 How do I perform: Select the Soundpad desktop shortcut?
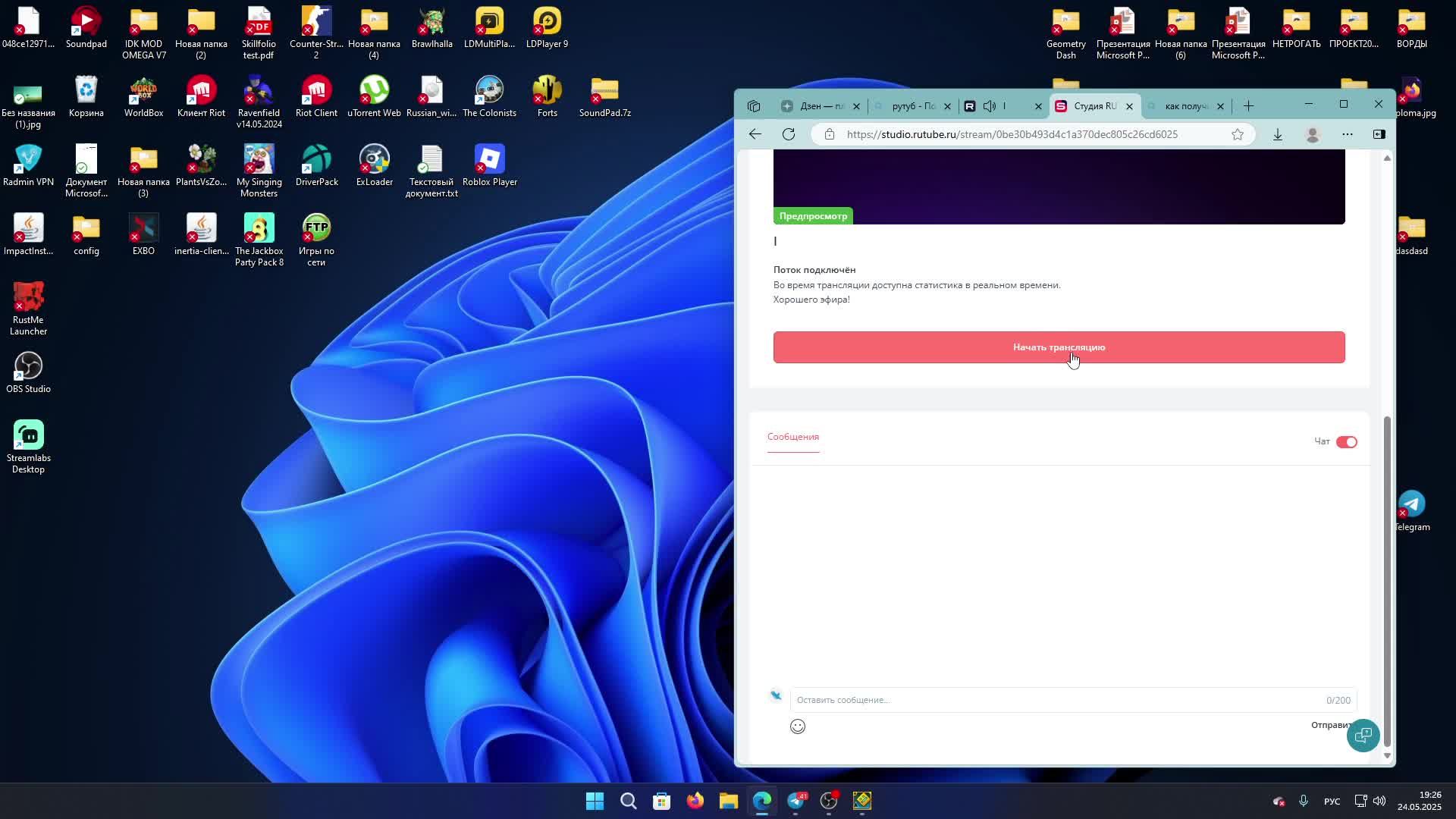[86, 28]
